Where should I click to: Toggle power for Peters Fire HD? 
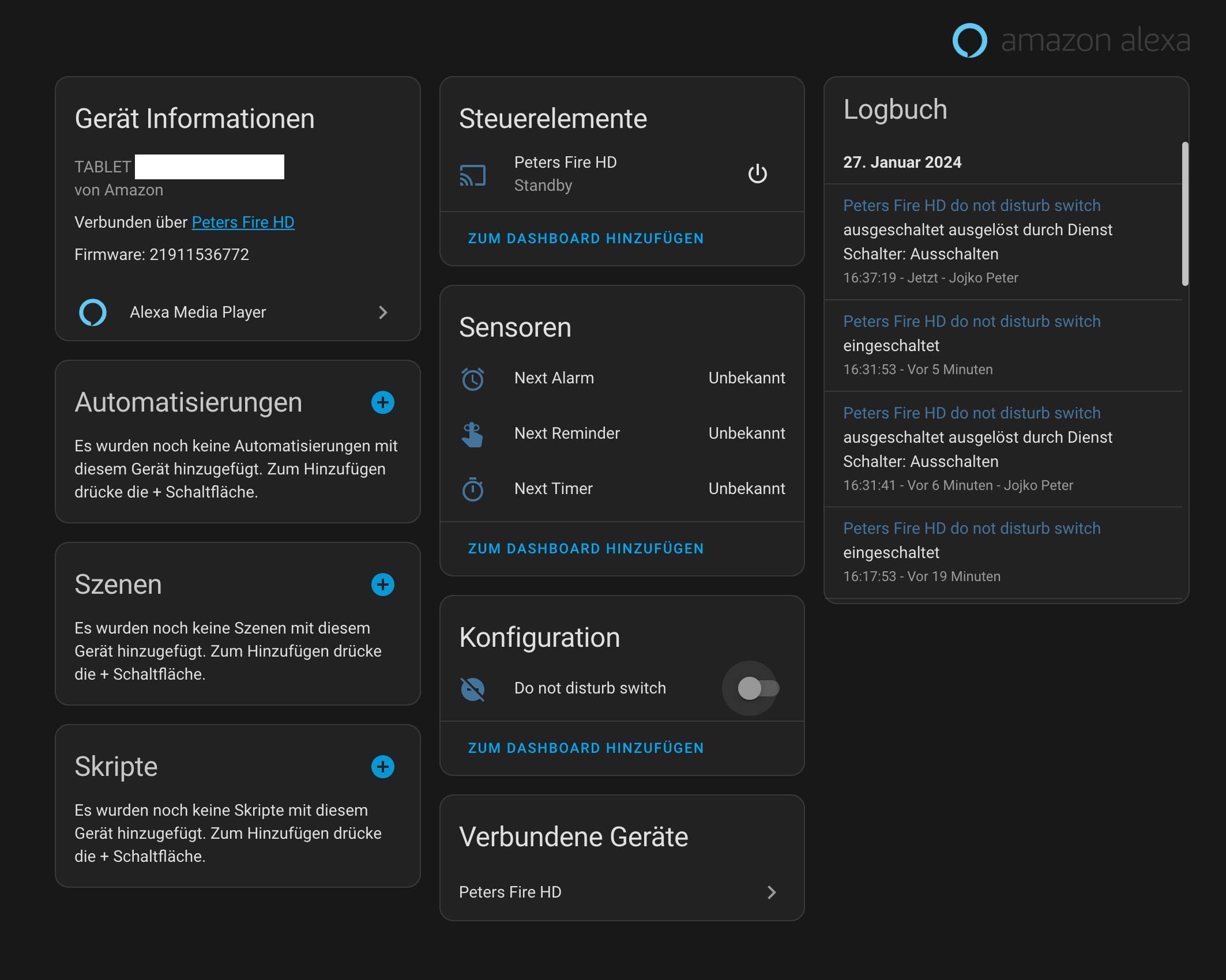(x=757, y=174)
